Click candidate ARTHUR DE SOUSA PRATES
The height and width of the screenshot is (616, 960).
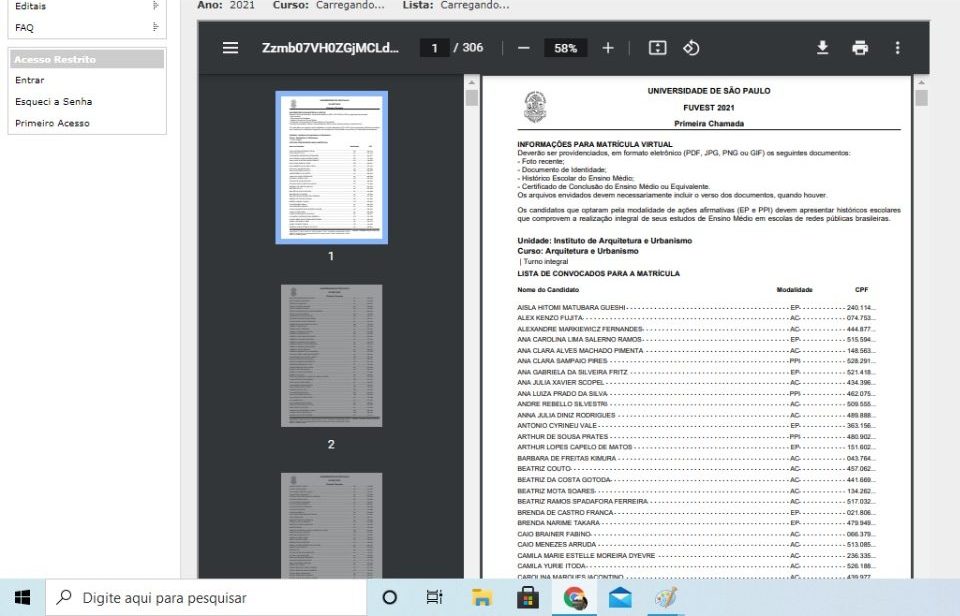pyautogui.click(x=563, y=437)
